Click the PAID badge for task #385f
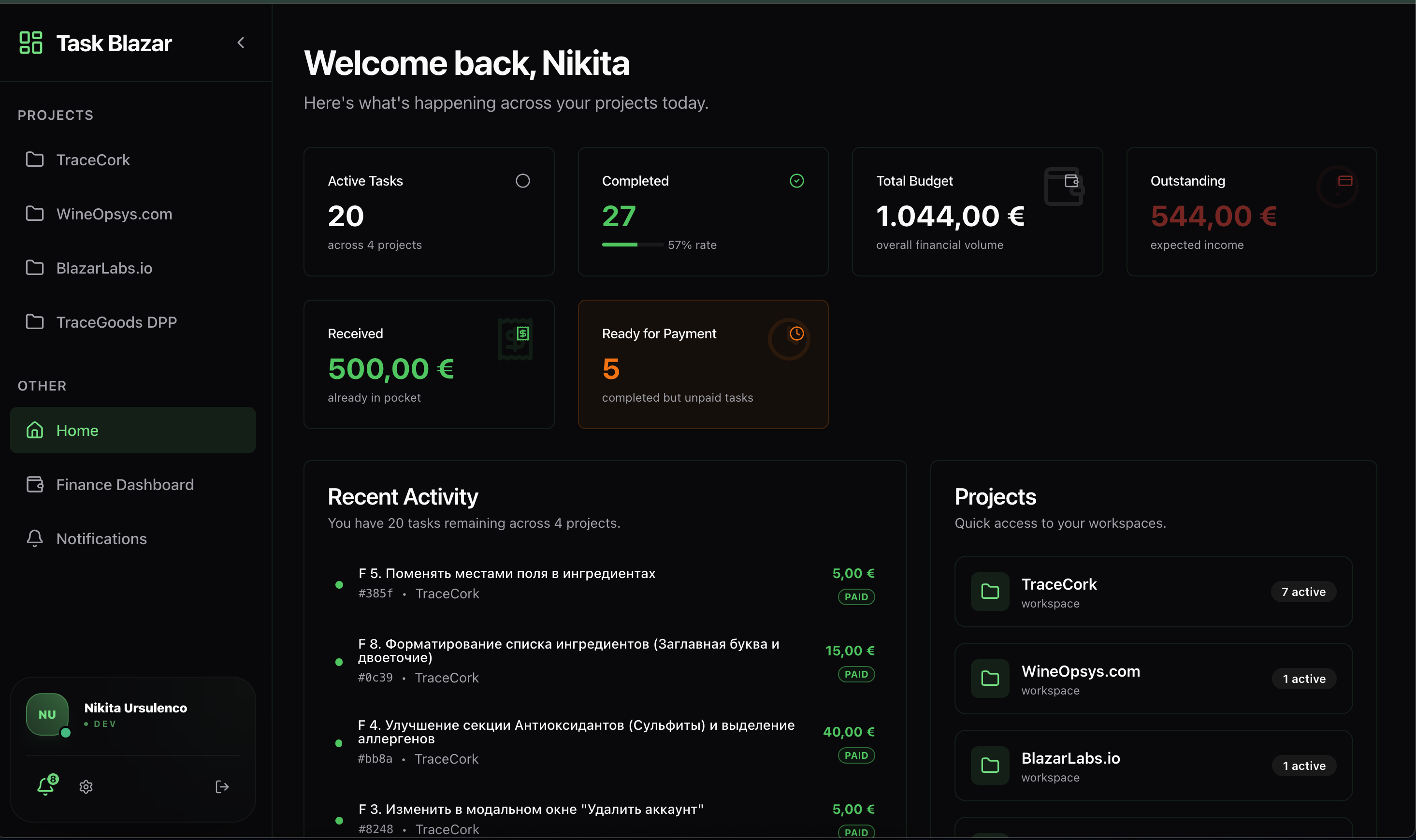The width and height of the screenshot is (1416, 840). (856, 596)
